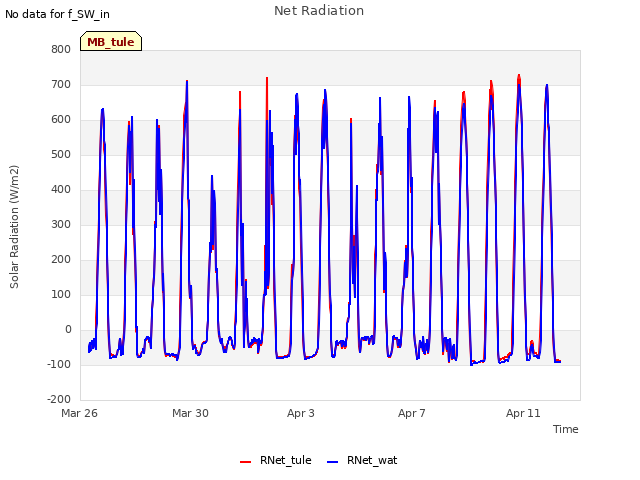
Task: Toggle the RNet_tule legend entry
Action: pyautogui.click(x=276, y=460)
